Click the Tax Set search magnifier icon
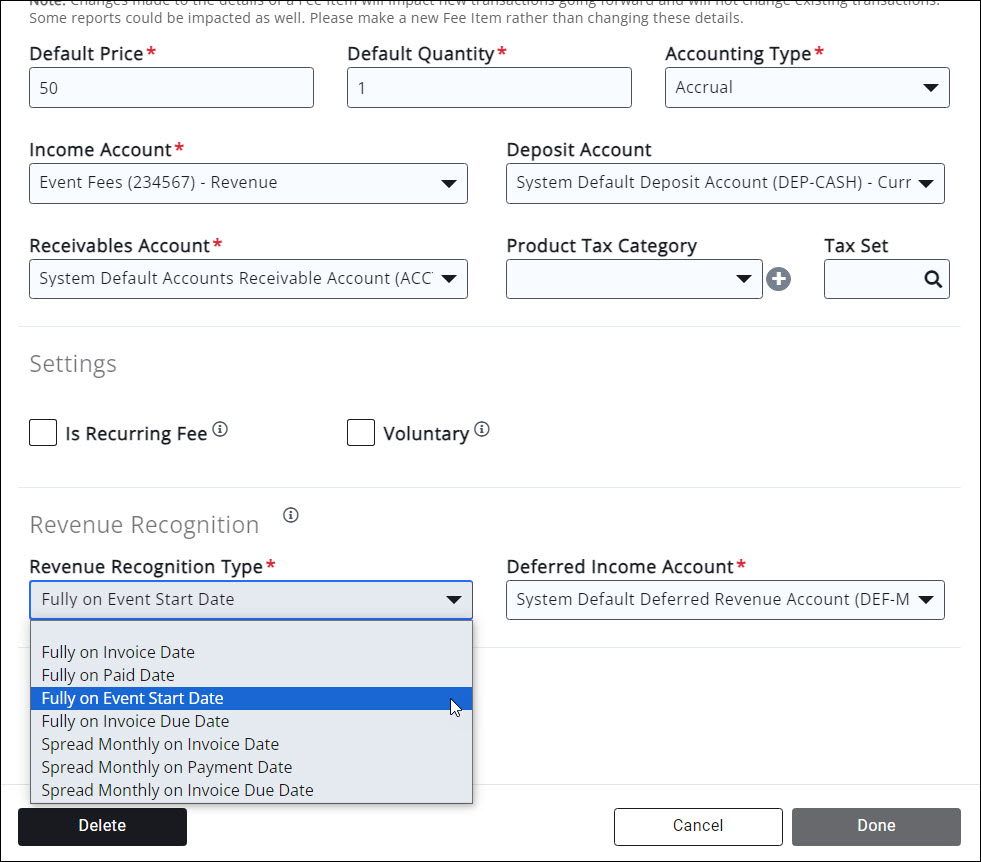This screenshot has width=981, height=862. pyautogui.click(x=932, y=280)
